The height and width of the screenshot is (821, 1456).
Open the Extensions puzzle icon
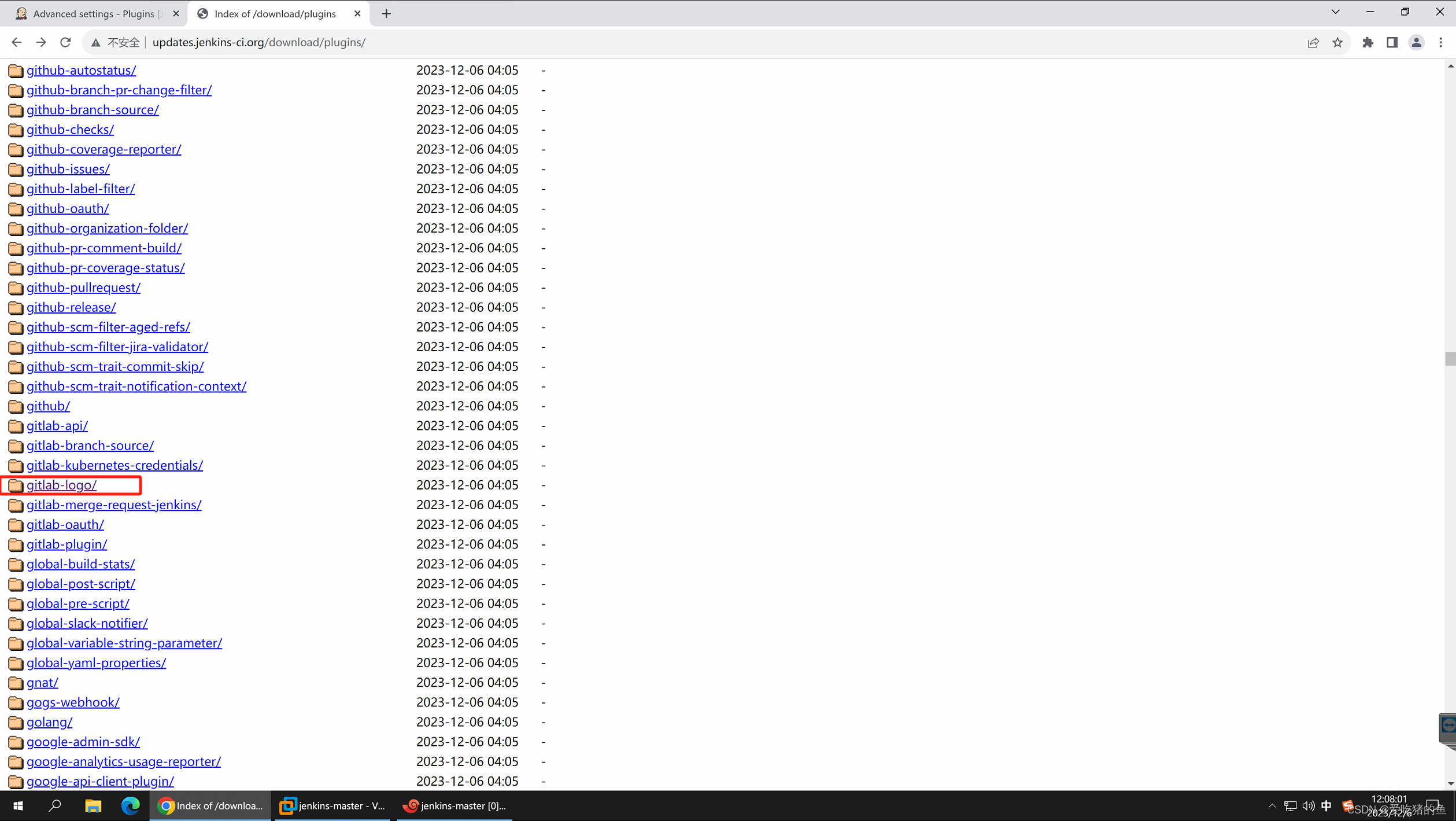[x=1368, y=42]
